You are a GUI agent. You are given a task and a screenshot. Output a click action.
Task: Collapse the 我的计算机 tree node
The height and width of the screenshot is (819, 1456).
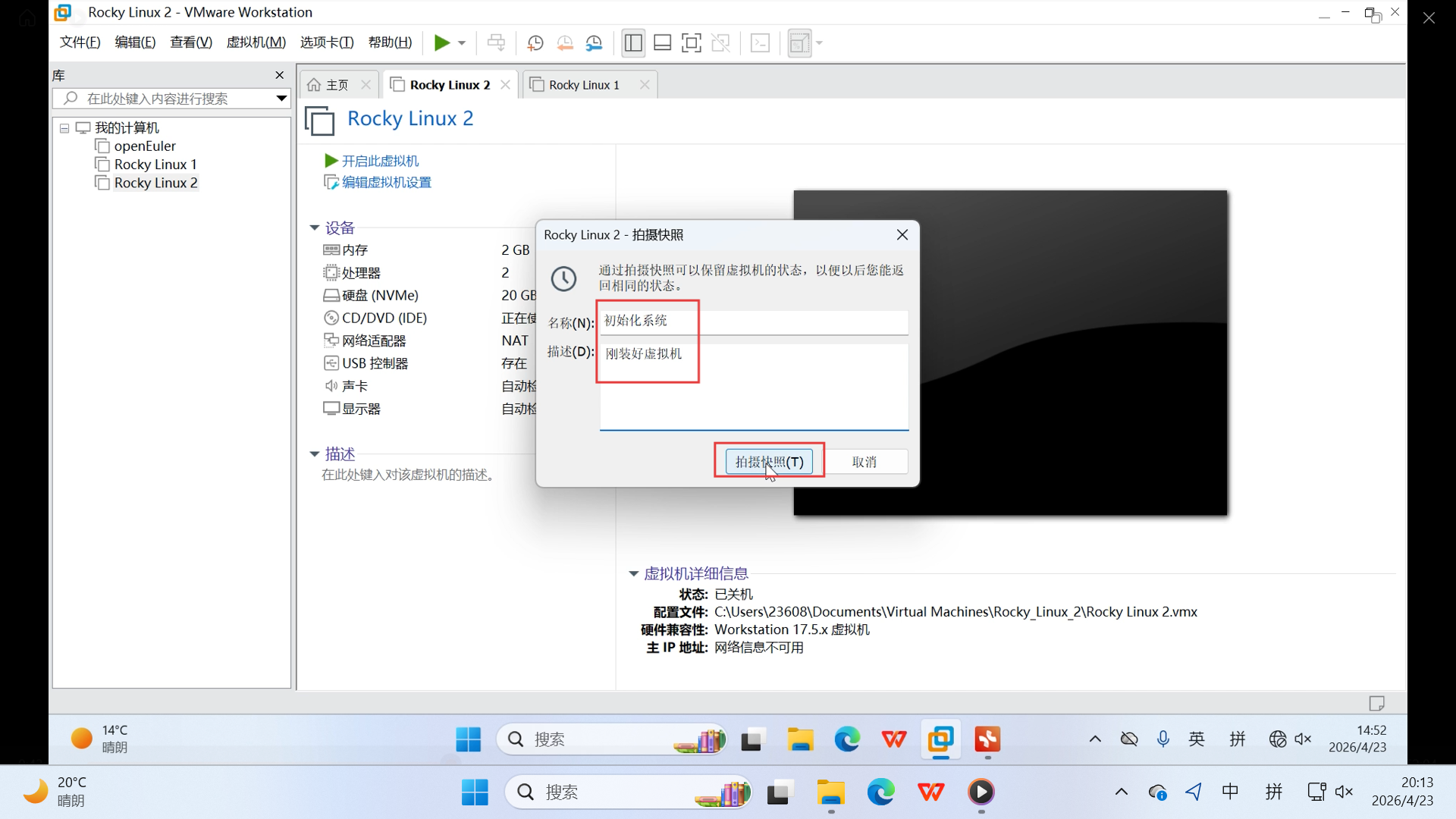(x=64, y=128)
